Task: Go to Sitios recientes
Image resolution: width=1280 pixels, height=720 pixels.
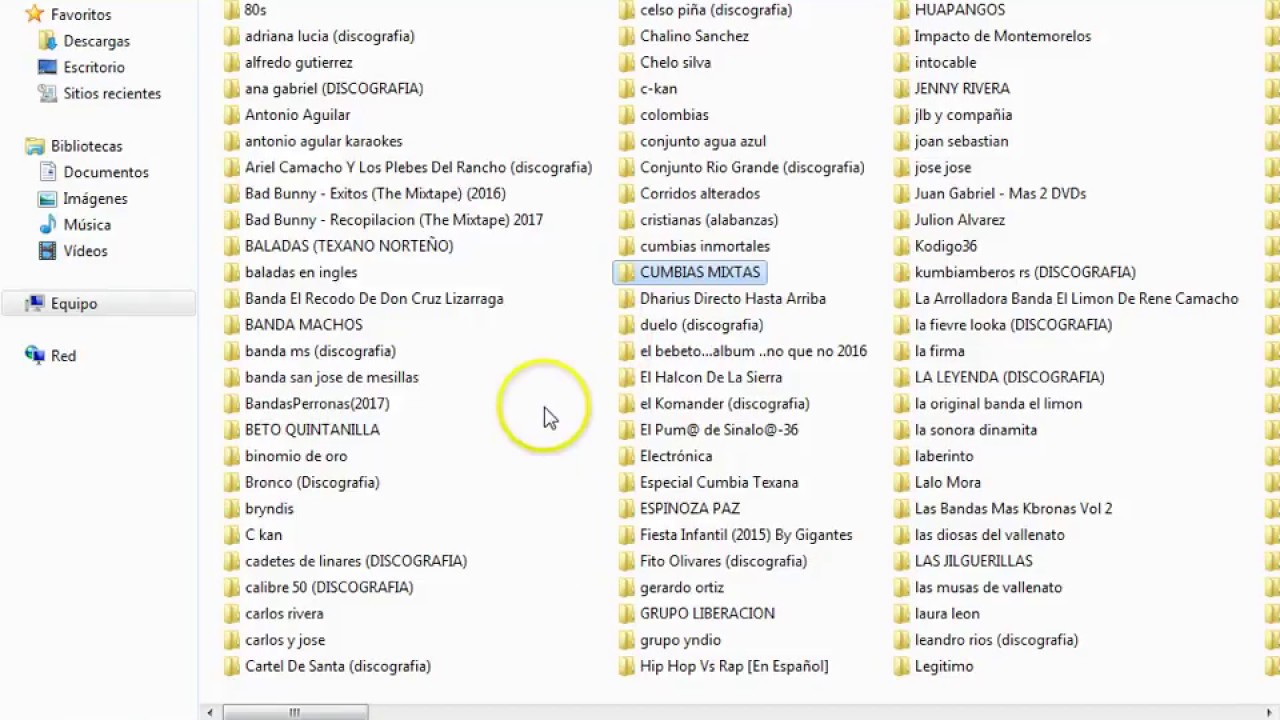Action: tap(112, 93)
